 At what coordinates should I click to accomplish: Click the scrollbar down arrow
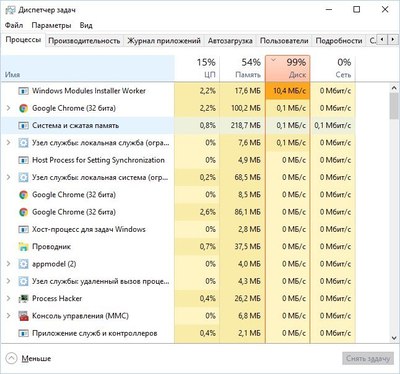click(394, 338)
